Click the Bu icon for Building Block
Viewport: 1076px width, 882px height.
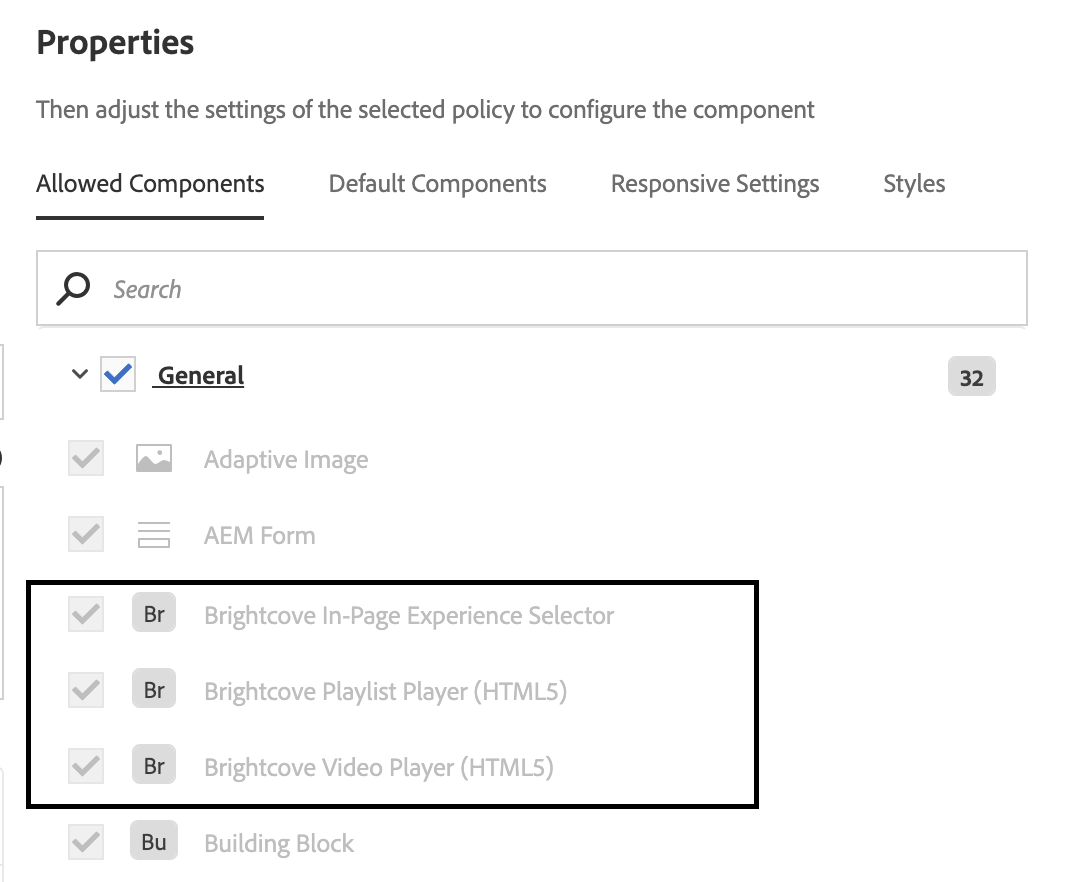point(153,841)
